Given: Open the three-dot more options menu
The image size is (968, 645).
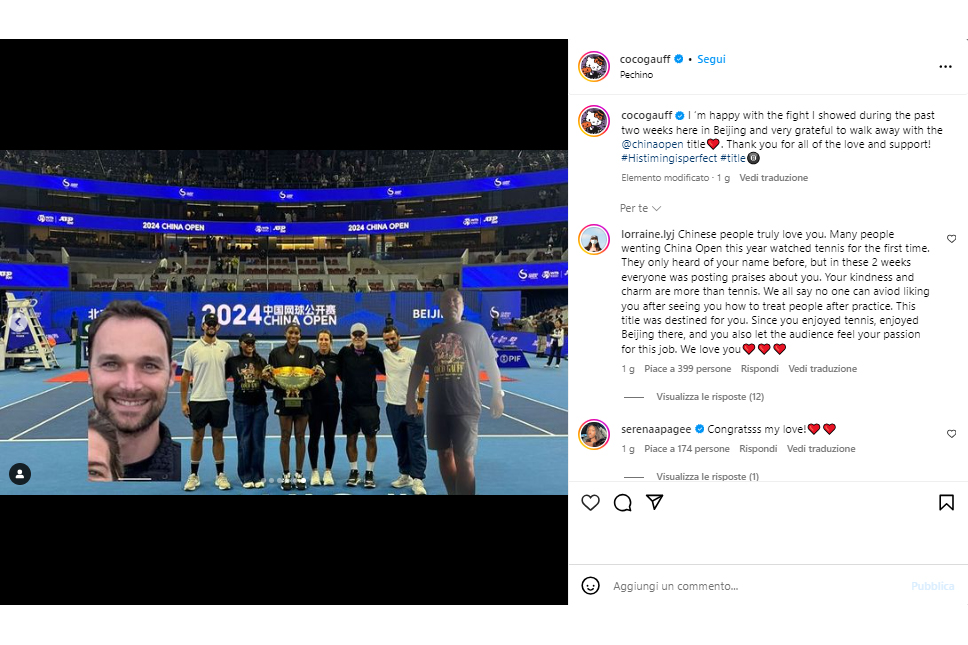Looking at the screenshot, I should (x=945, y=67).
